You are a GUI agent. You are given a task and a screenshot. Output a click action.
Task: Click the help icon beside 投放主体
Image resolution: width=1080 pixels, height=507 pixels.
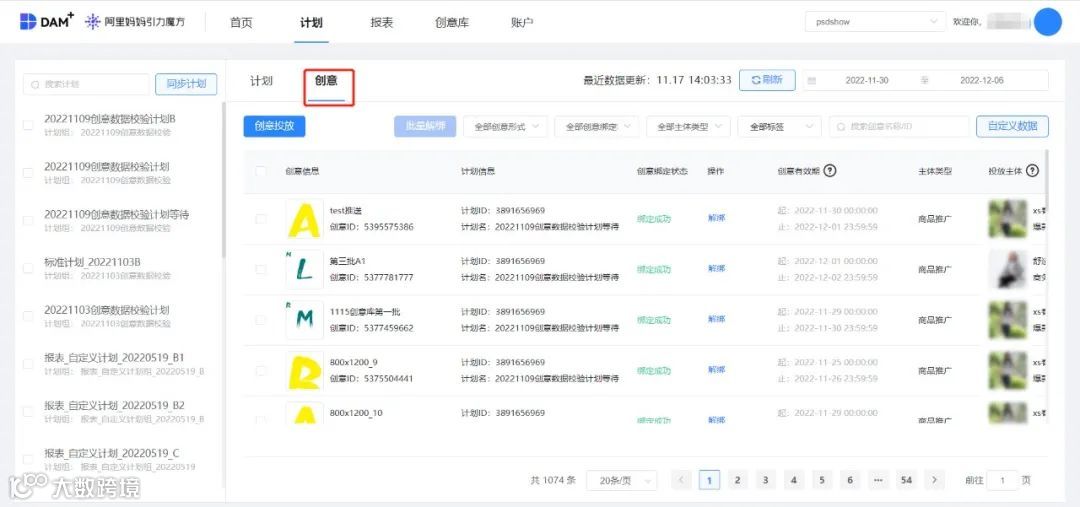coord(1032,171)
